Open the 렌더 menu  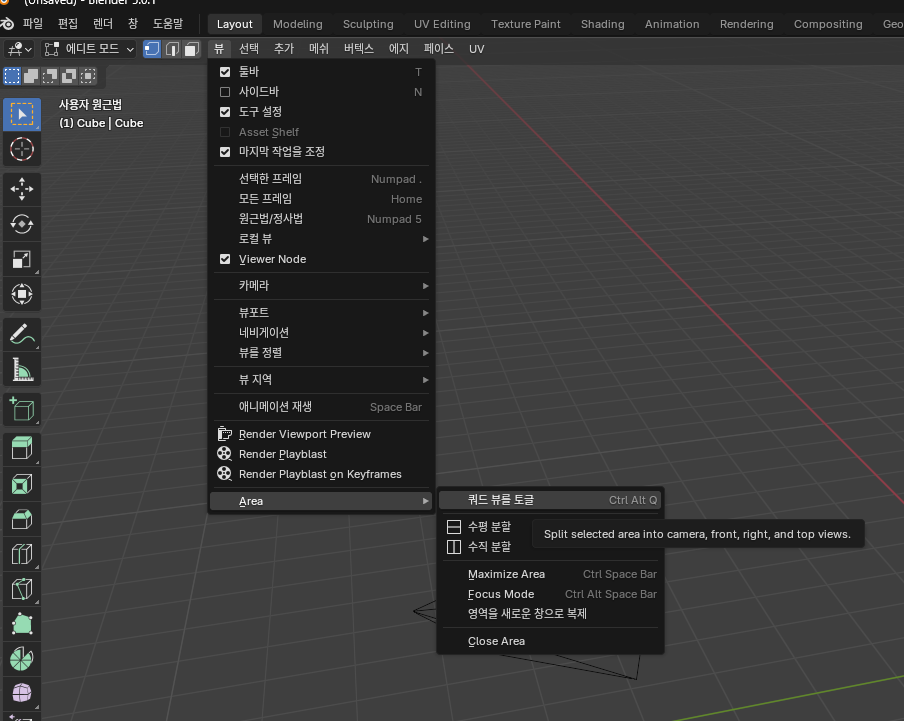(103, 24)
